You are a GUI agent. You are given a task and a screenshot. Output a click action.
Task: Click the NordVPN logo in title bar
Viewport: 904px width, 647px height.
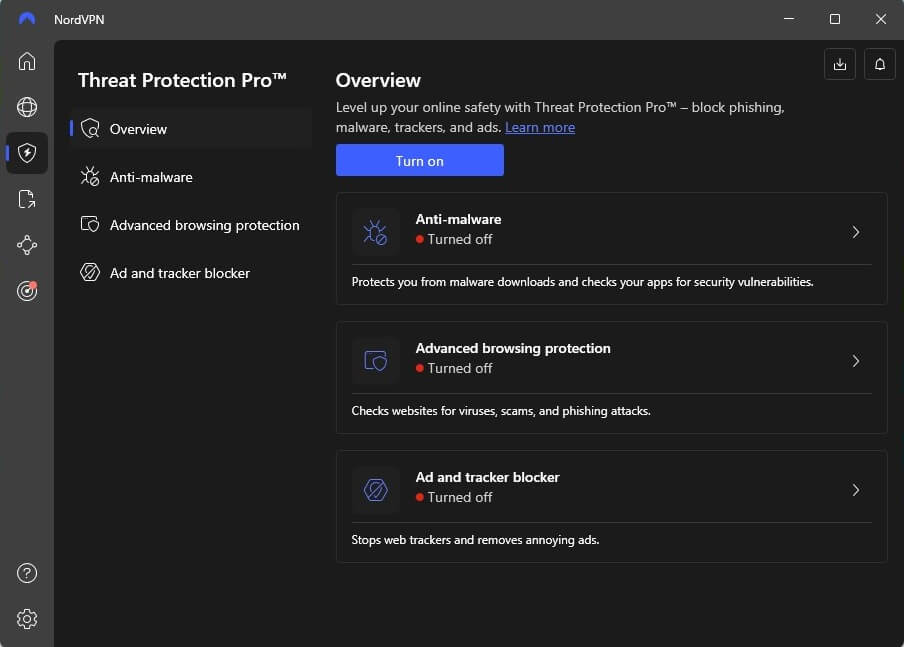click(27, 19)
